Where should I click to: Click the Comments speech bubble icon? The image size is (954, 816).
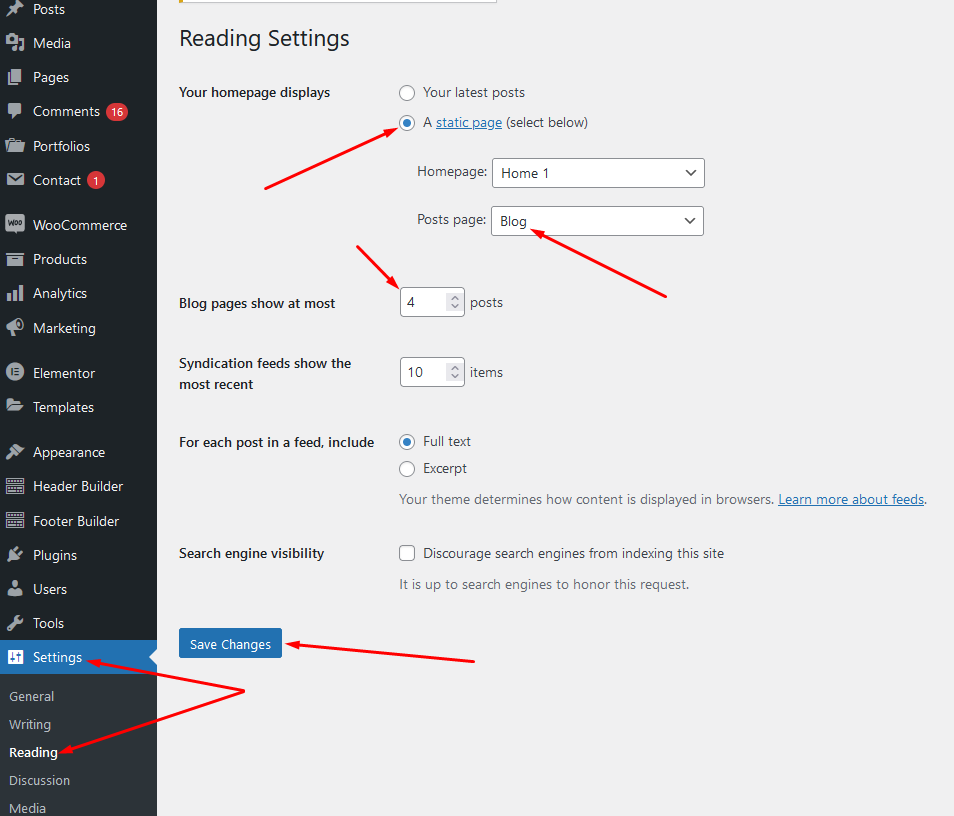point(15,111)
